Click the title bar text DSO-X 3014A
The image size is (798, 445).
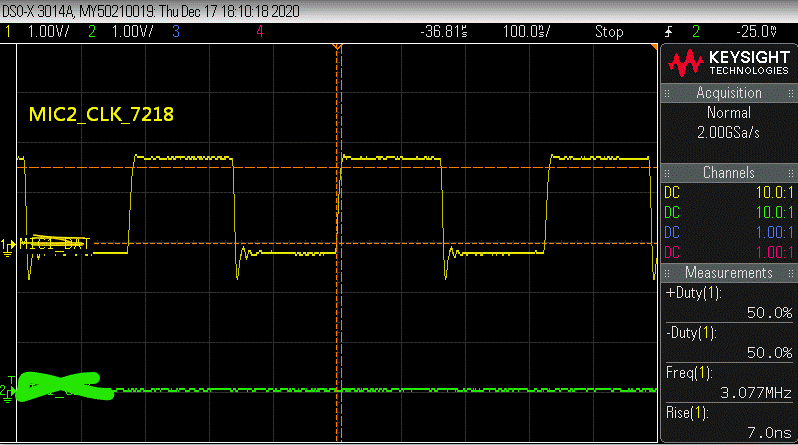(x=39, y=11)
